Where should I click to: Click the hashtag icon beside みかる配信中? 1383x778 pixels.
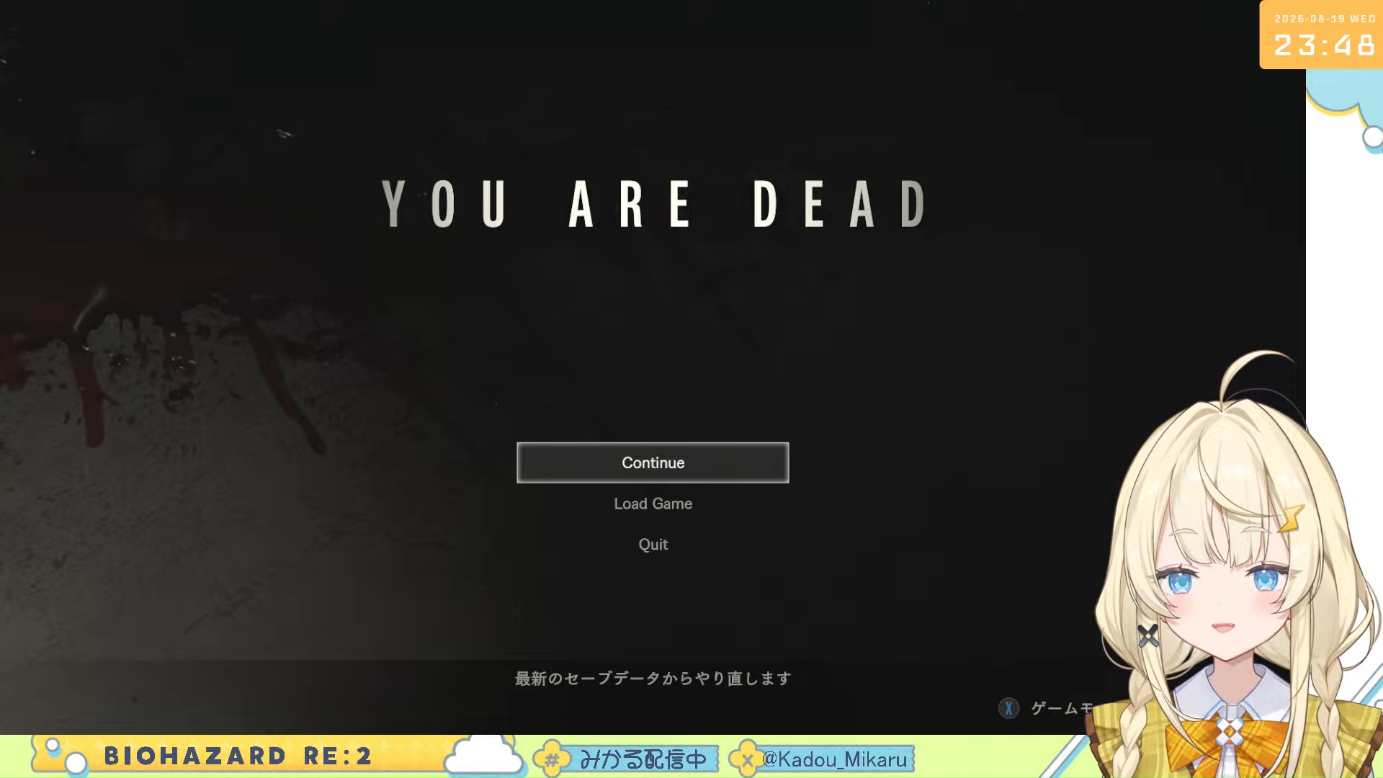point(552,759)
